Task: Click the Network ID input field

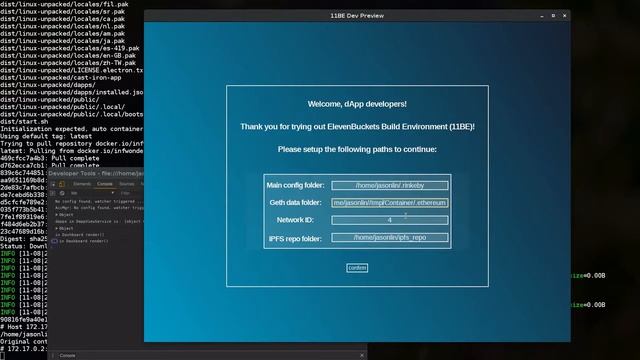Action: (x=390, y=220)
